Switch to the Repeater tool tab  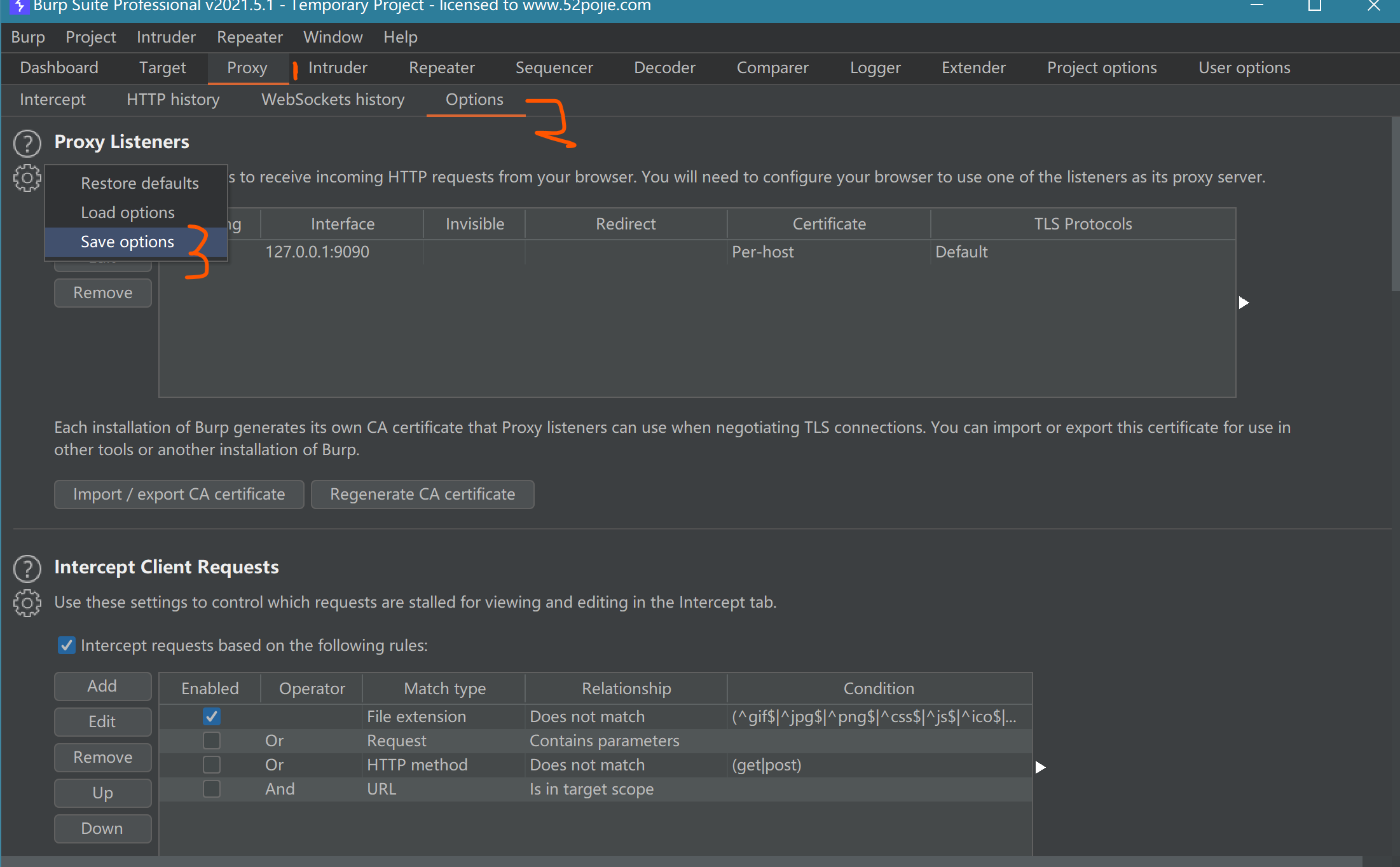442,68
